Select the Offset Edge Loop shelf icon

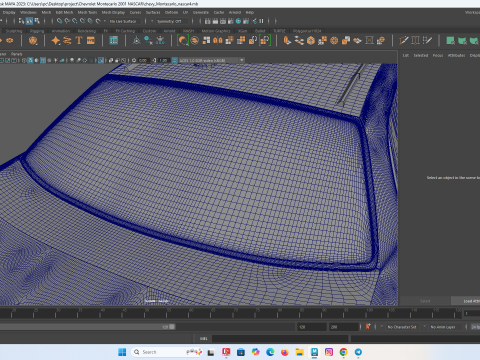[427, 41]
